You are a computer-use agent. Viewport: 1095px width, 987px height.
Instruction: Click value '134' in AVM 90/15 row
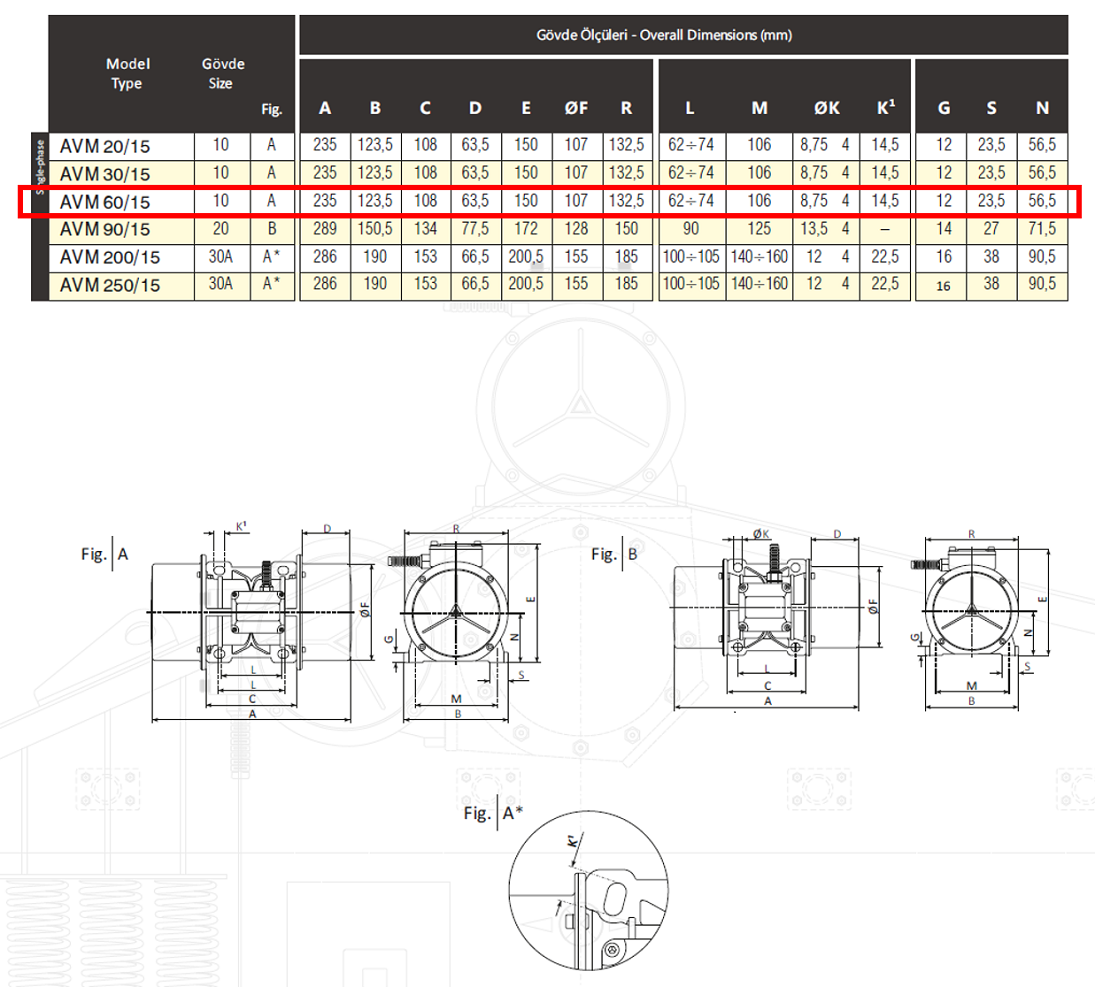(425, 229)
